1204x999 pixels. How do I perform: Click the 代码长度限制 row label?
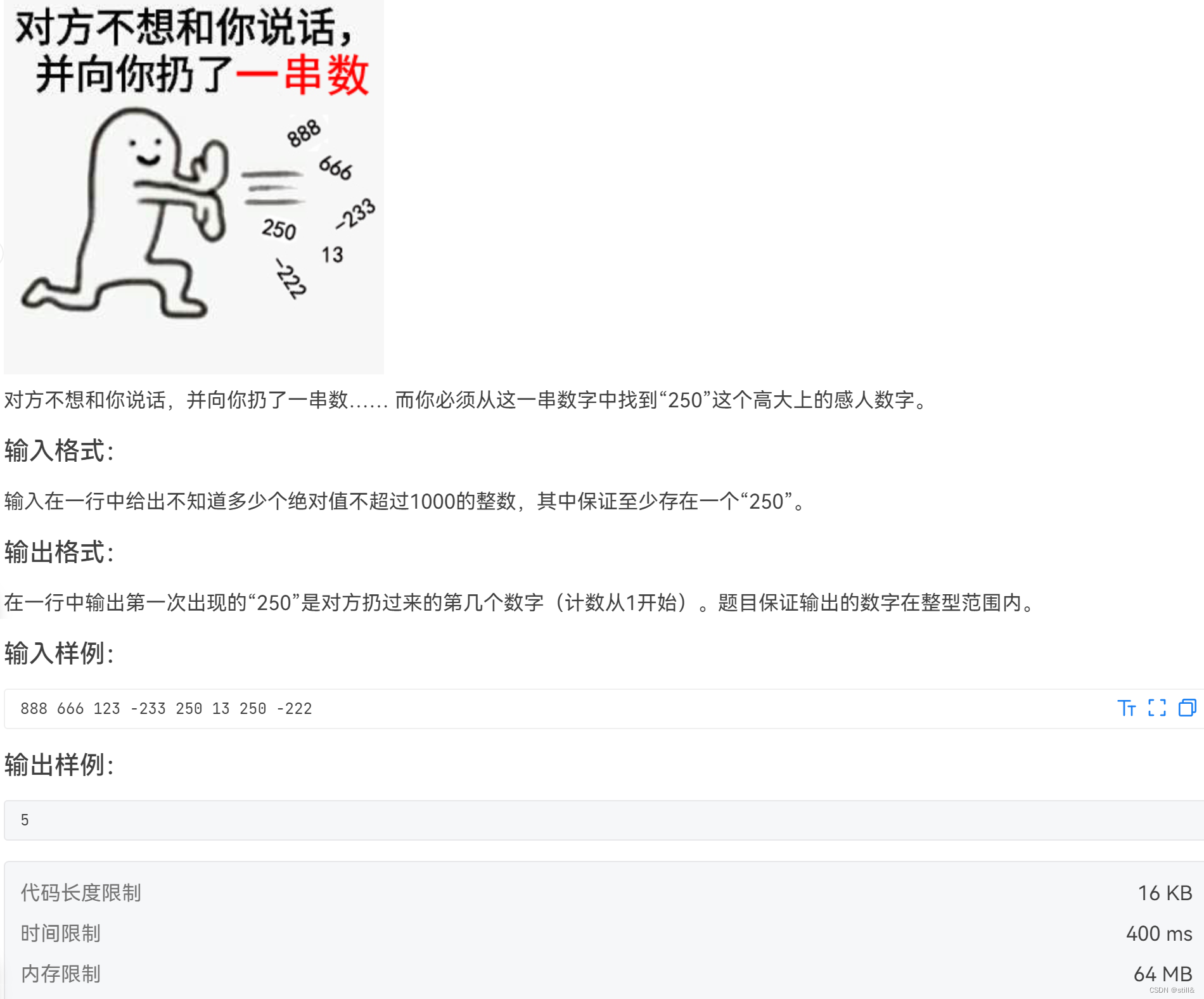pos(81,893)
